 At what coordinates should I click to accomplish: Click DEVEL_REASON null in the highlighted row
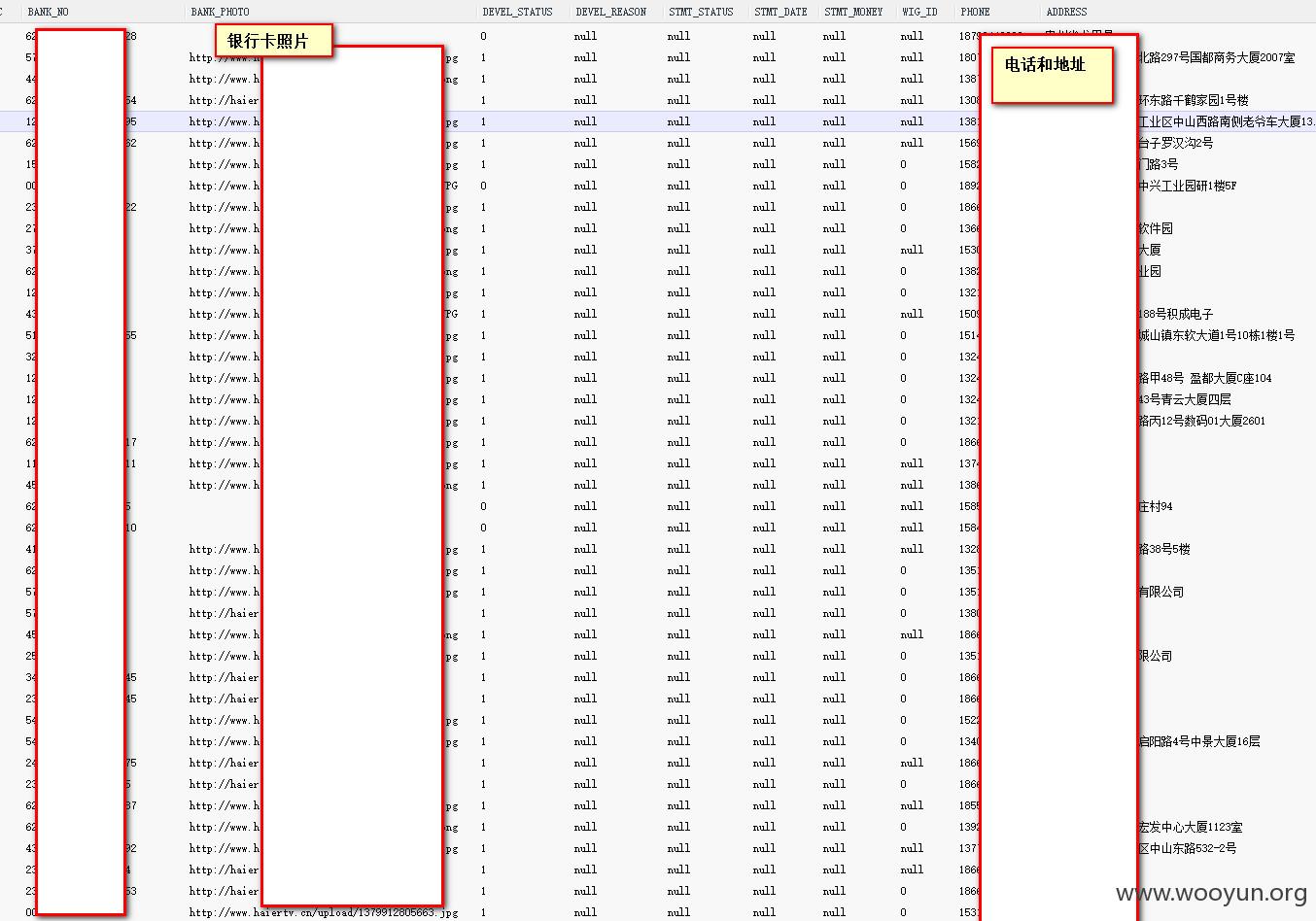pyautogui.click(x=585, y=121)
